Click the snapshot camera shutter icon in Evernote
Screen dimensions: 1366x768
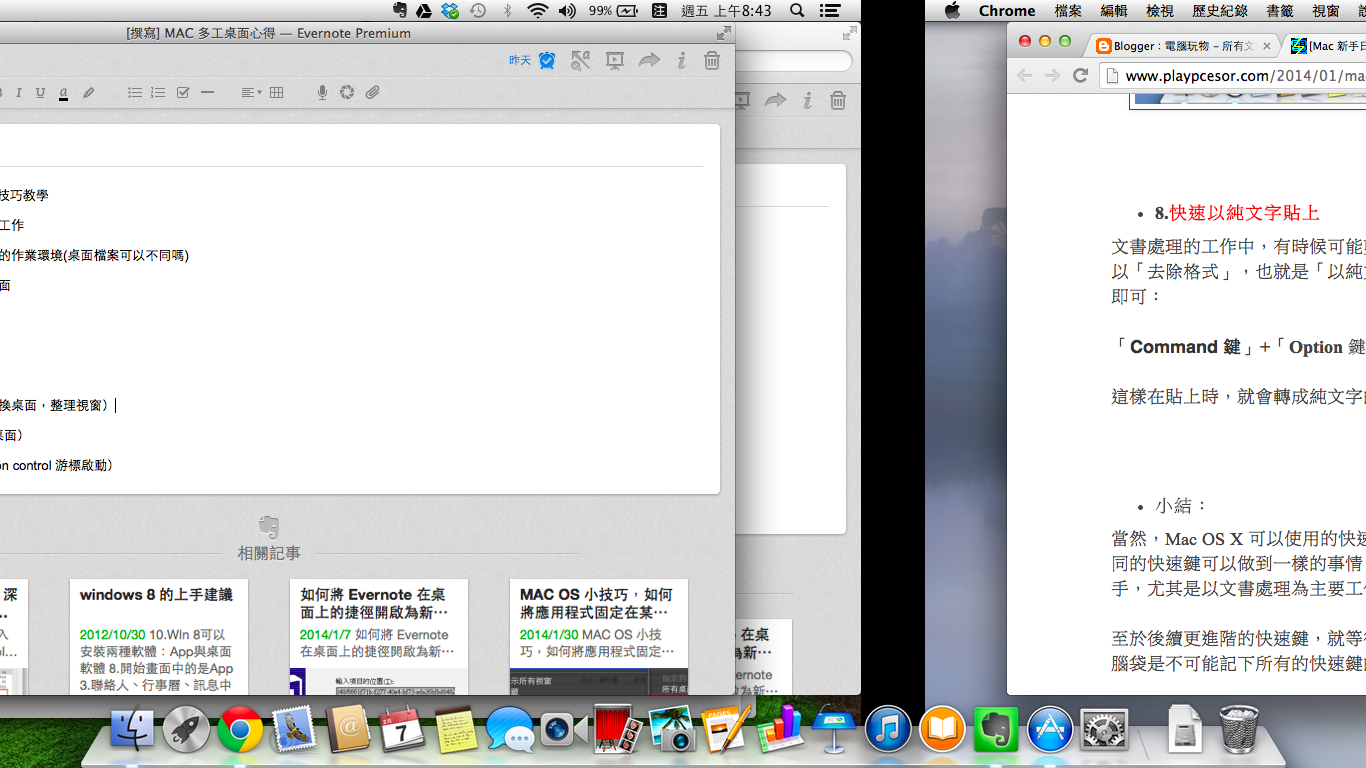point(347,93)
